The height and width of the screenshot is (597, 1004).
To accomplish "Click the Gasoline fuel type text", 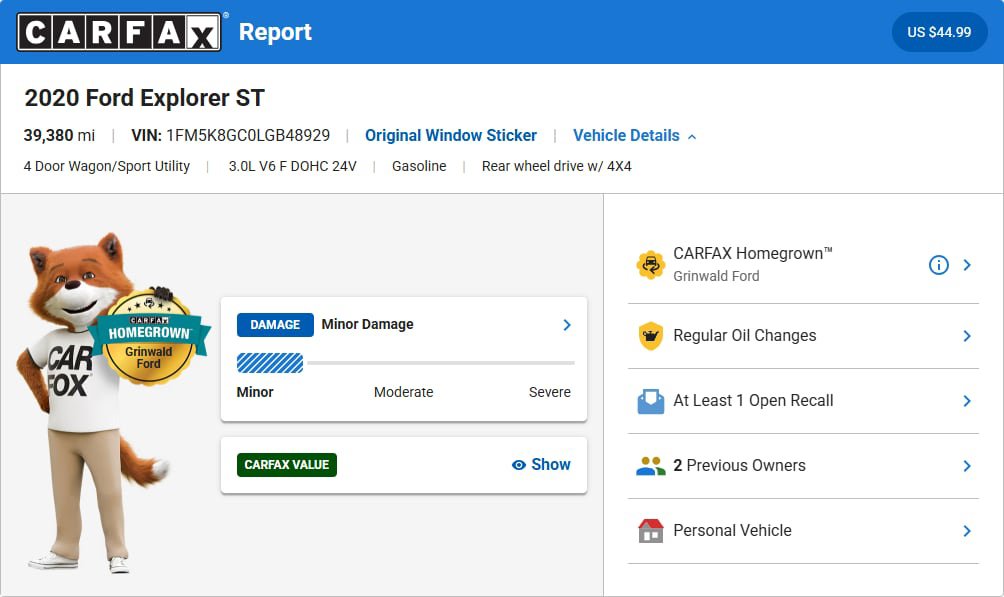I will click(419, 167).
